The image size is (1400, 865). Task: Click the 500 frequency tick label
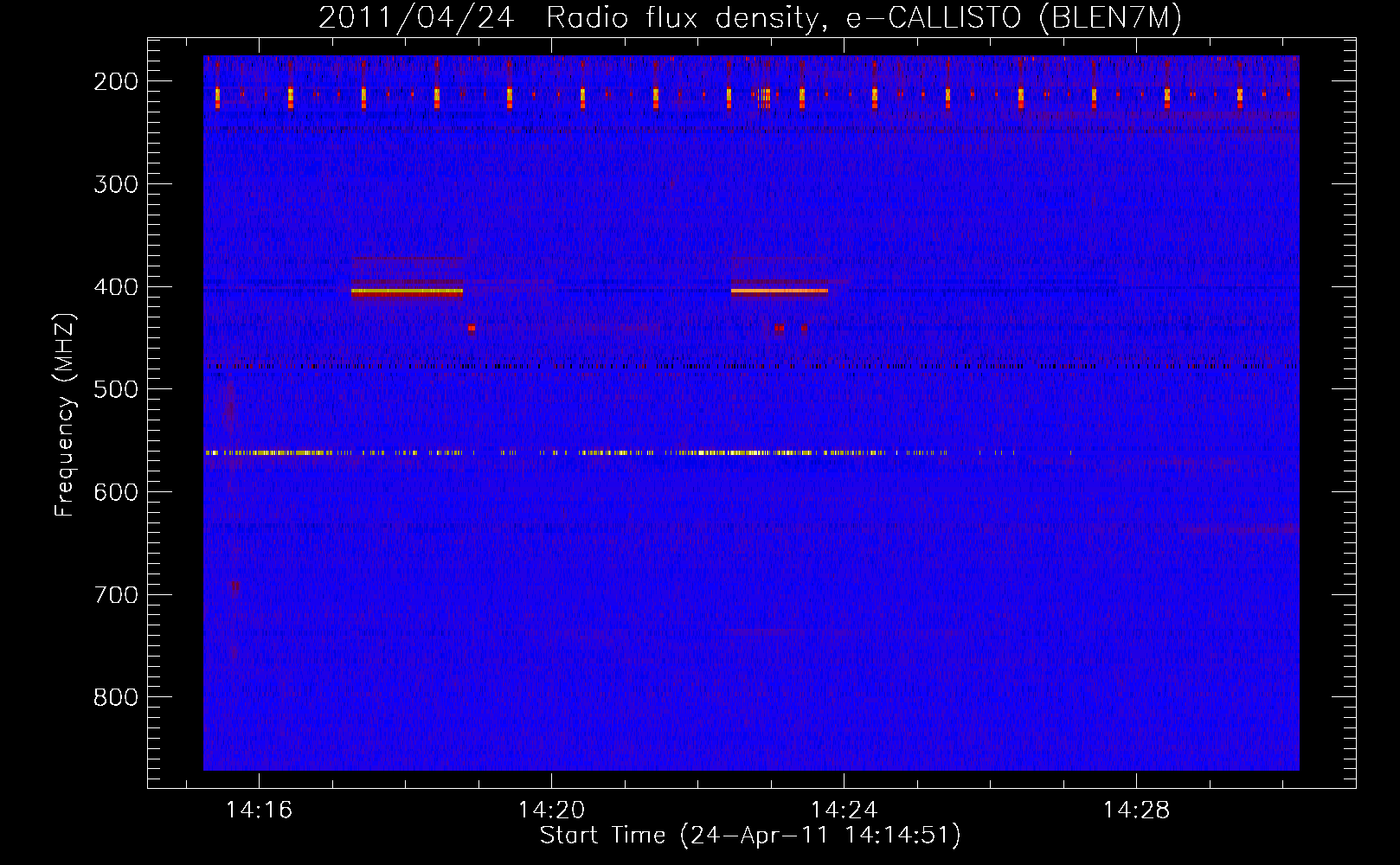(x=116, y=389)
